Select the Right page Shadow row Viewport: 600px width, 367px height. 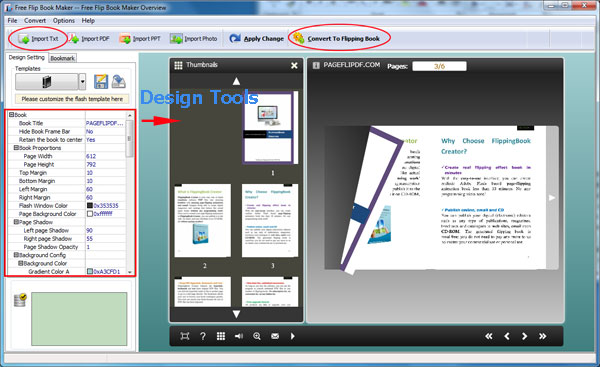pos(67,238)
